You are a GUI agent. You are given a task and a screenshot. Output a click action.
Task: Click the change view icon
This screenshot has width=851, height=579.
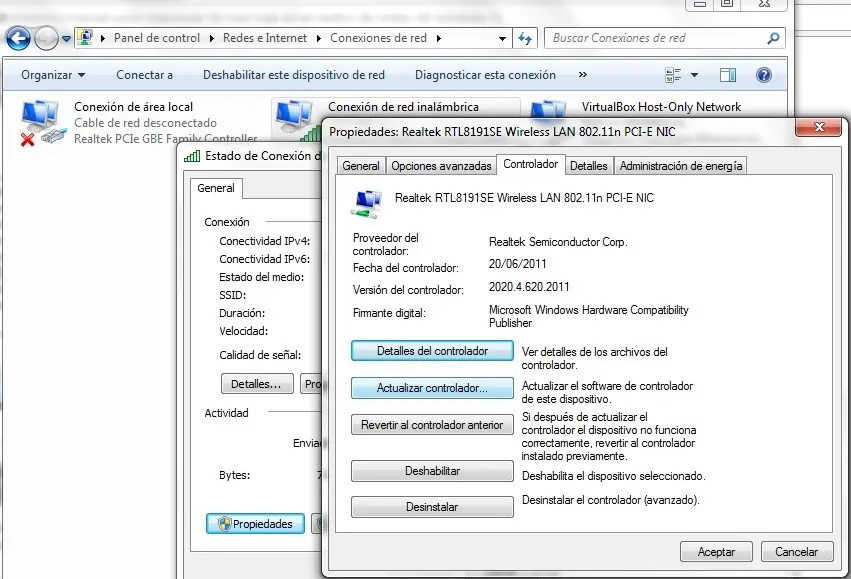(673, 75)
